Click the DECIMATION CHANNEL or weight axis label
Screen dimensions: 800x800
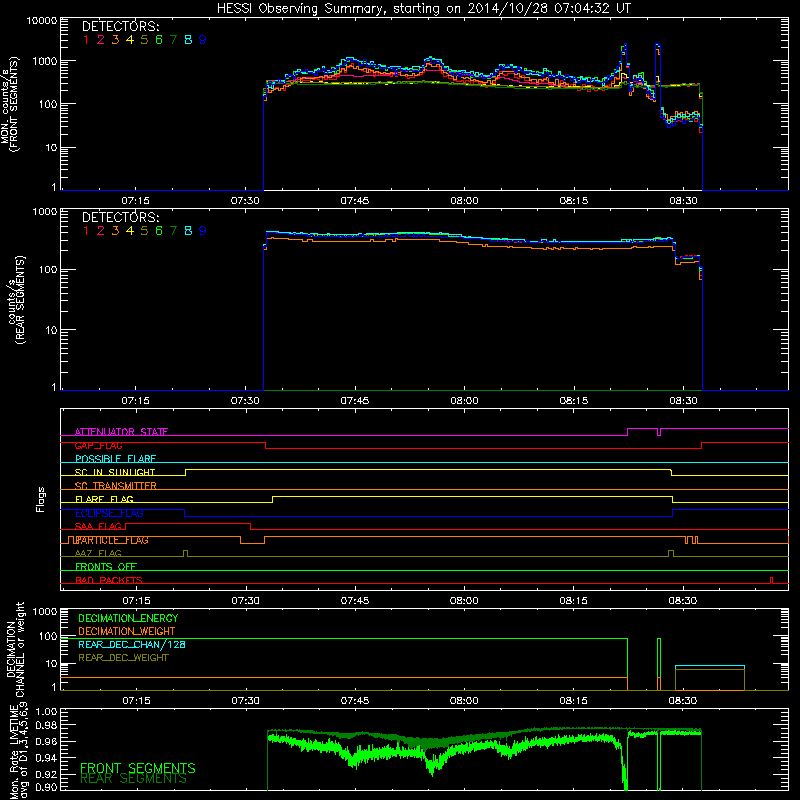point(15,649)
